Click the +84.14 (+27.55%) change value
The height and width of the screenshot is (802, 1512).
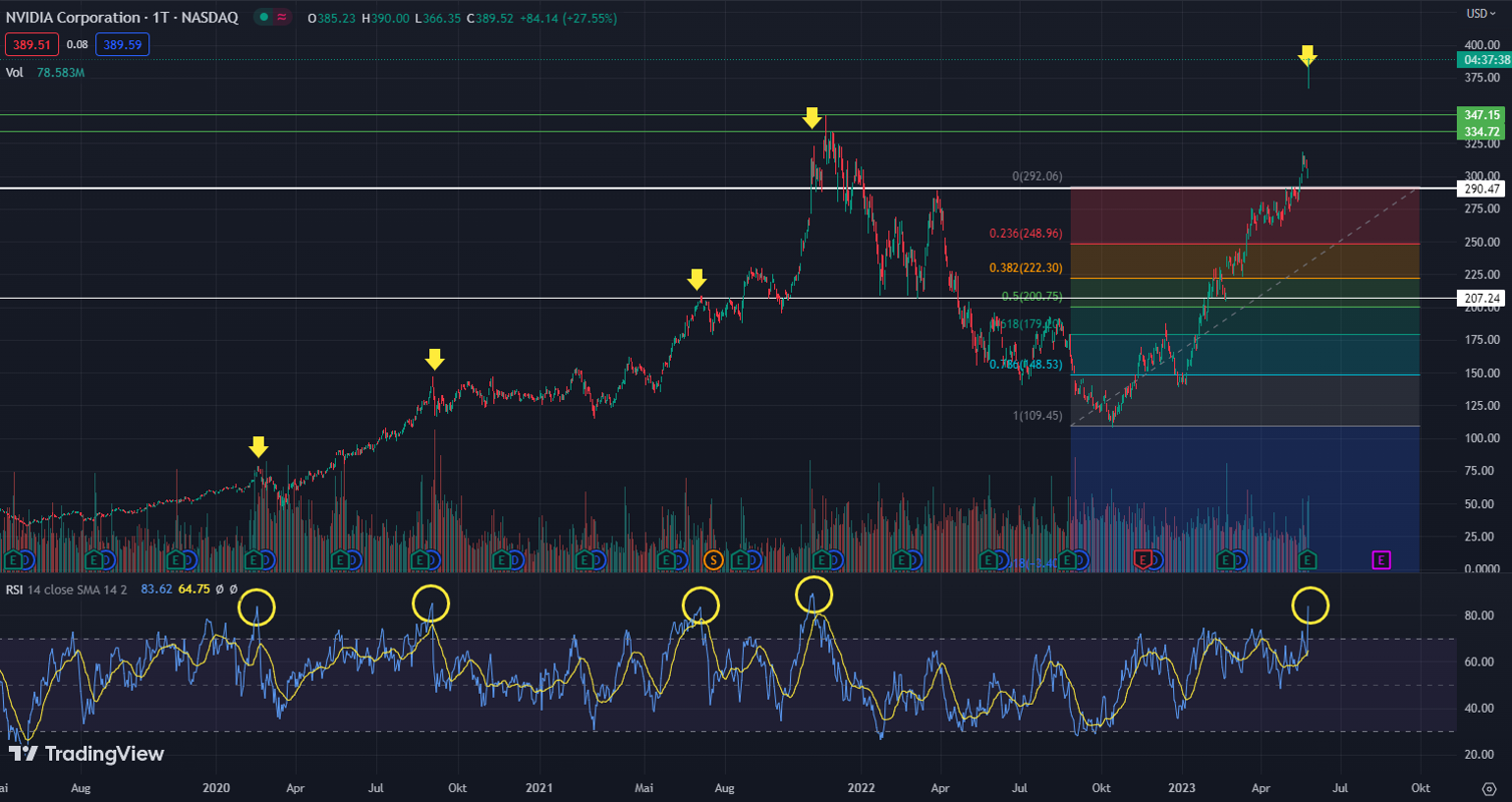click(568, 18)
